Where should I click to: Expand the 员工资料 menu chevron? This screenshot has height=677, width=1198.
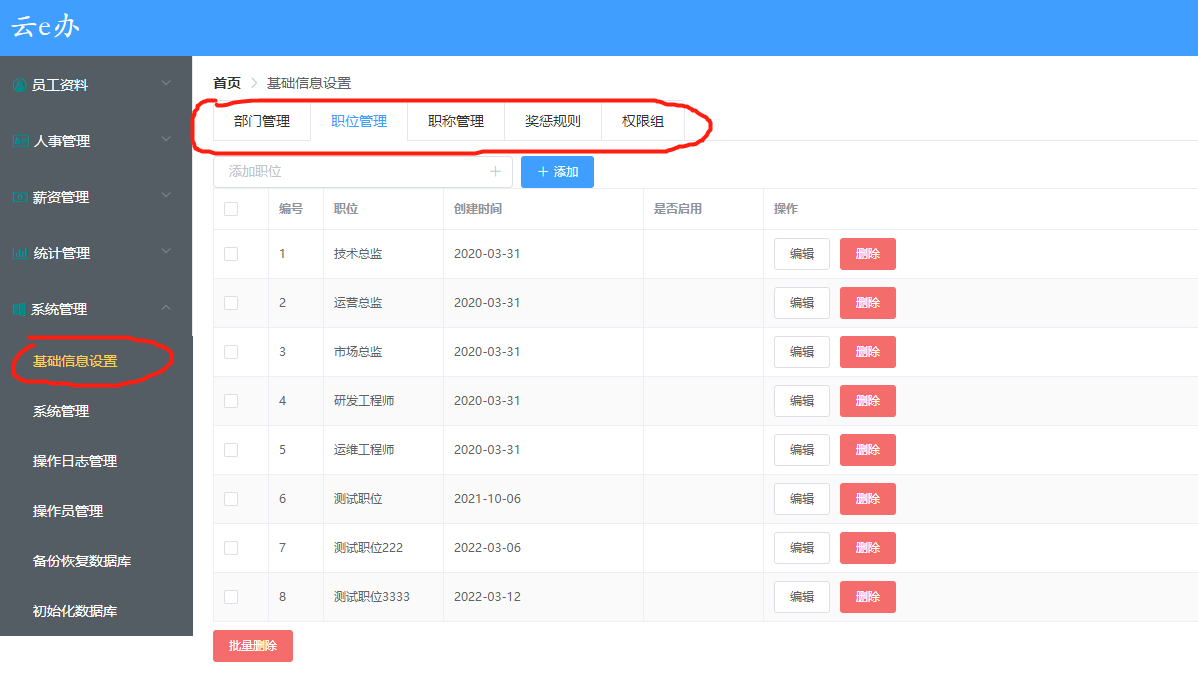coord(166,83)
